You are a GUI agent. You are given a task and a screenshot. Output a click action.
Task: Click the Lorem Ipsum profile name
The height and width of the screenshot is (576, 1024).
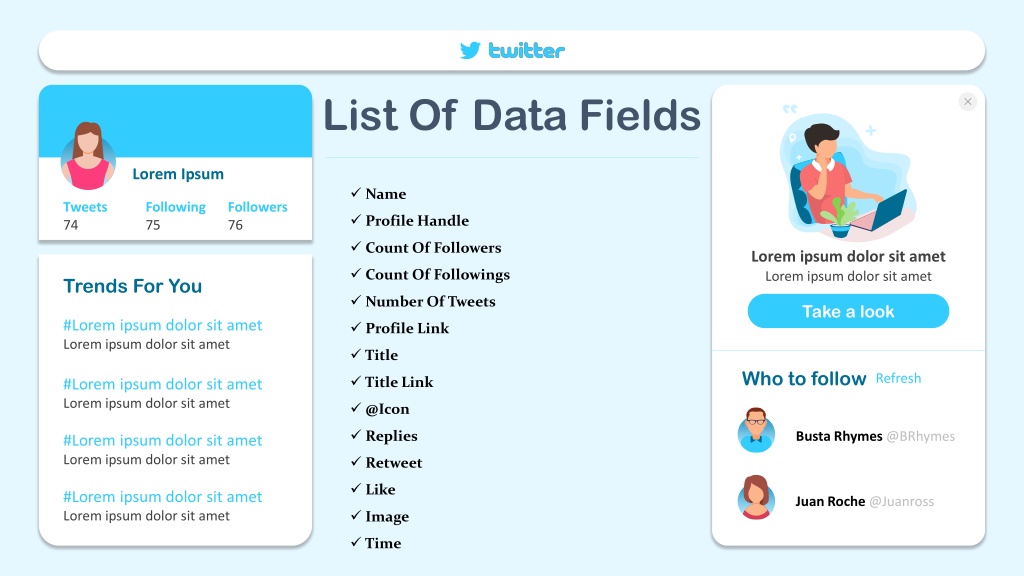coord(178,174)
